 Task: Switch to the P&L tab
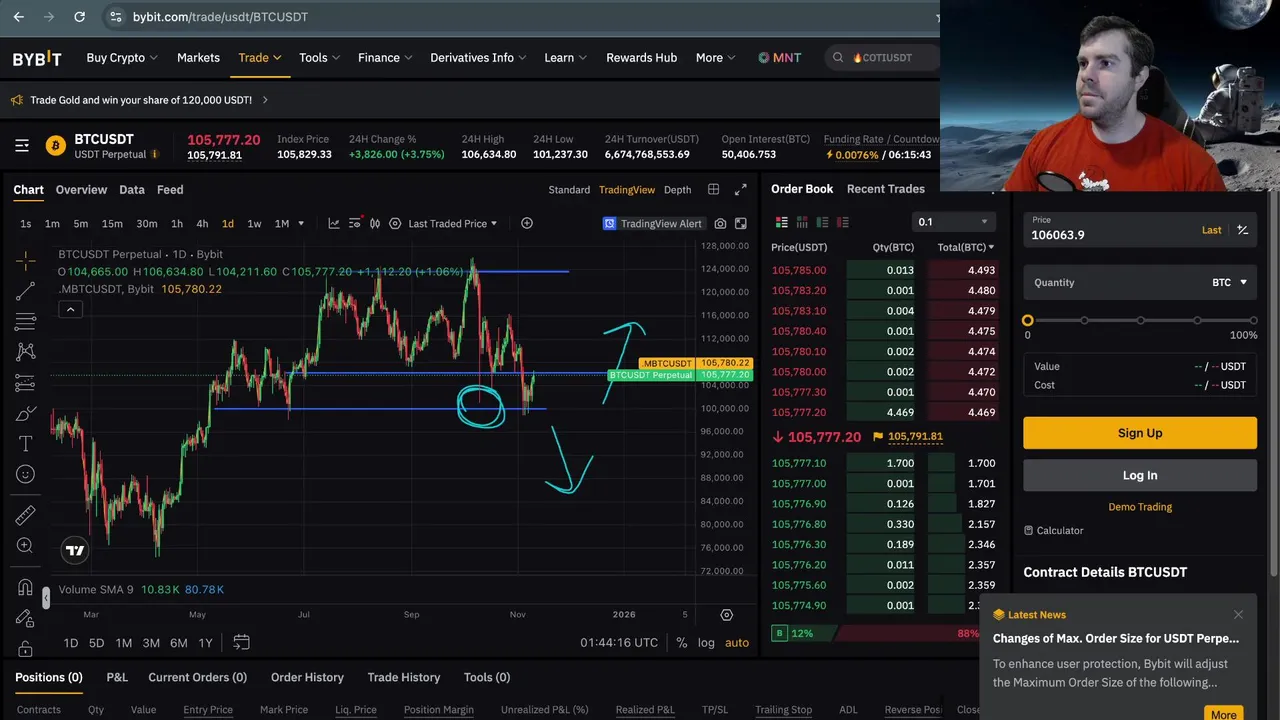[x=117, y=677]
